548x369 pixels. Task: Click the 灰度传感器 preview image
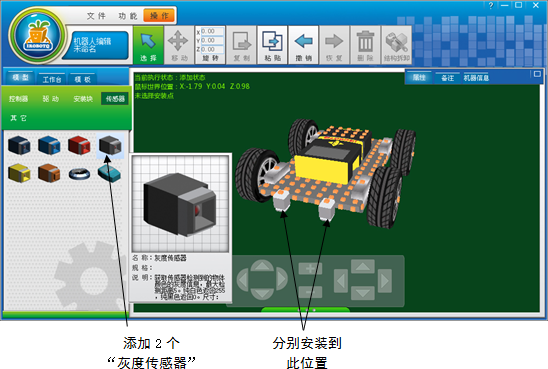click(180, 204)
